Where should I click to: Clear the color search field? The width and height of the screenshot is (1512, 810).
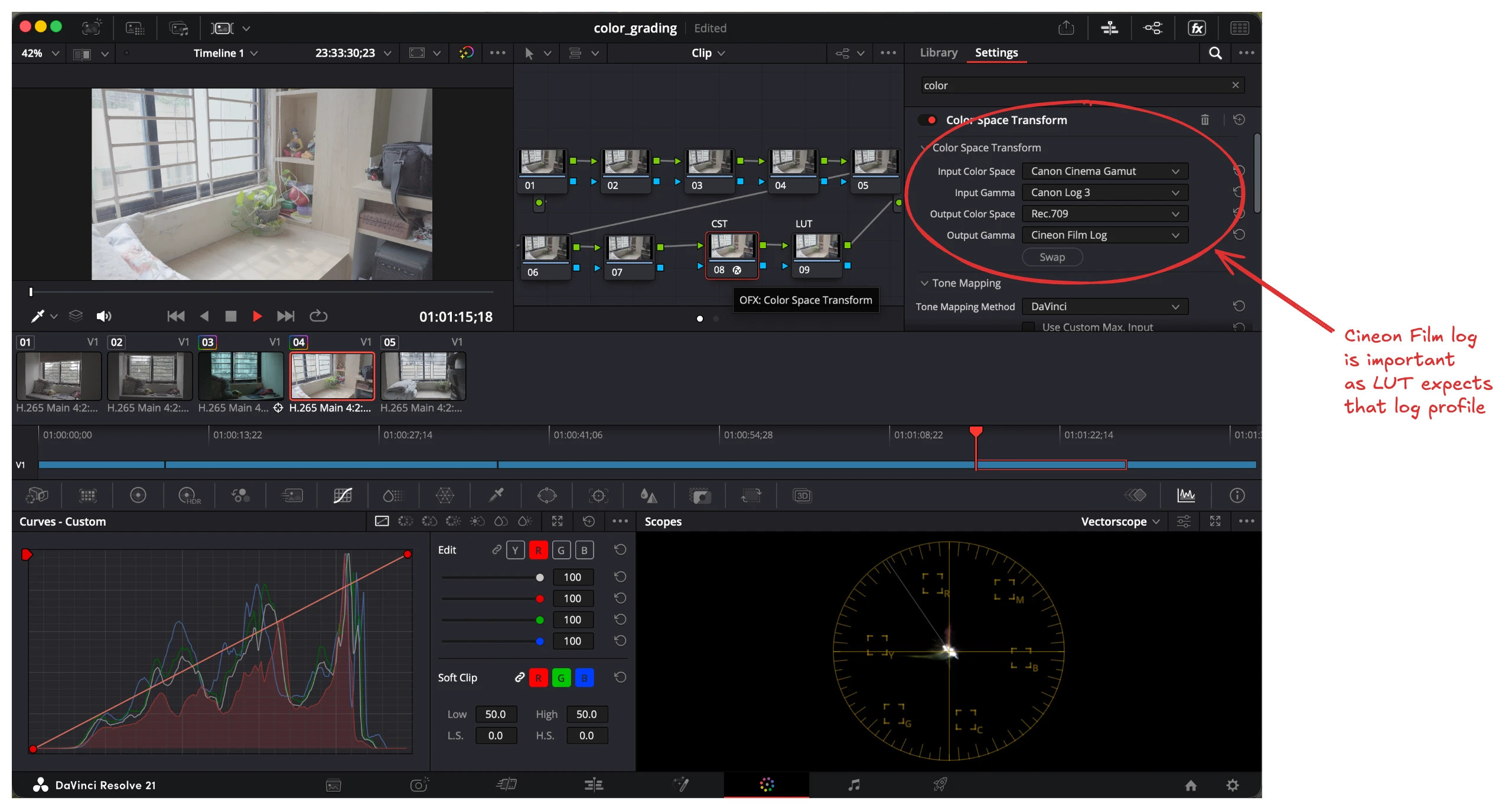point(1235,85)
